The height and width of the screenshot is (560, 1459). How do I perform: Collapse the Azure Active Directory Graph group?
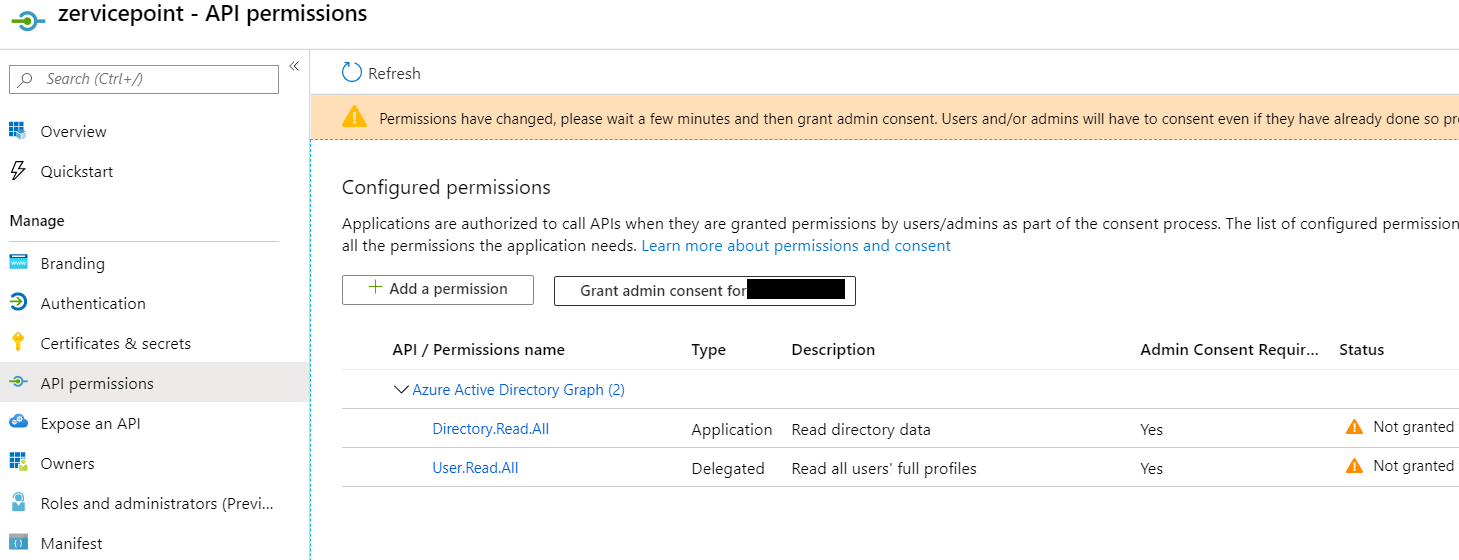pos(401,390)
